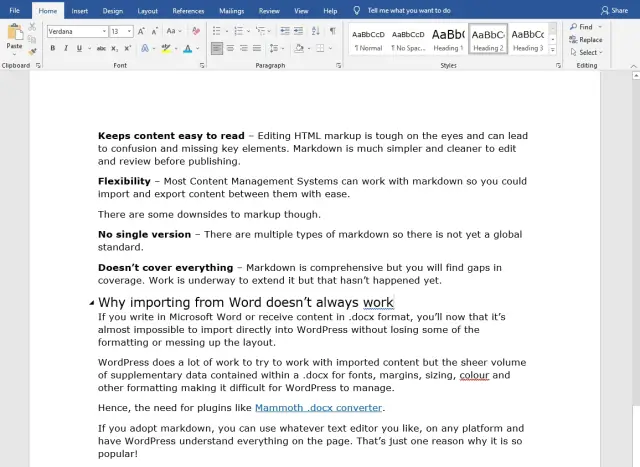Switch to the Layout tab
640x467 pixels.
coord(147,11)
